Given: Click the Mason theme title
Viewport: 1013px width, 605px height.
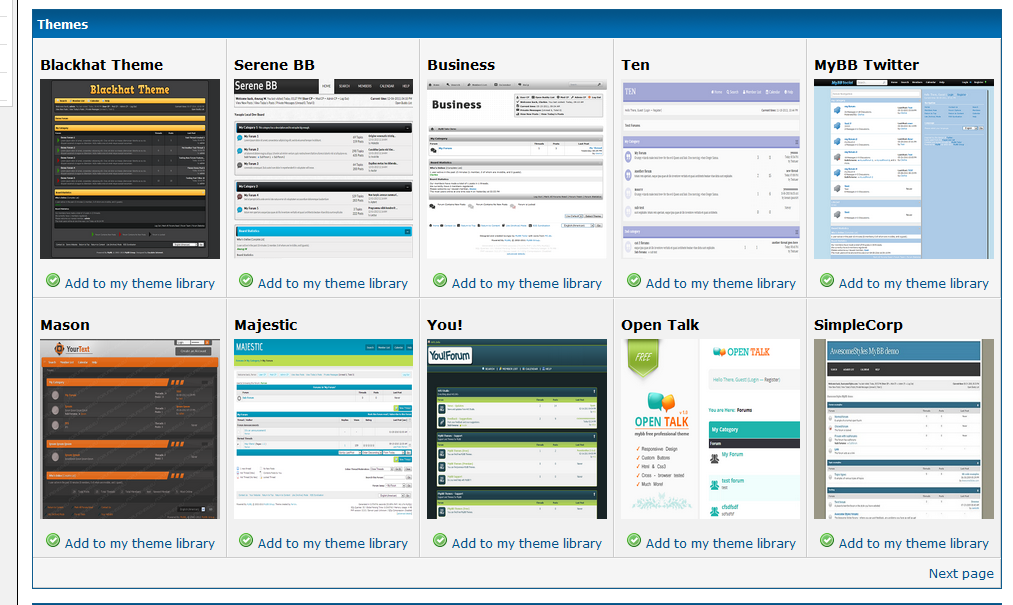Looking at the screenshot, I should point(65,324).
